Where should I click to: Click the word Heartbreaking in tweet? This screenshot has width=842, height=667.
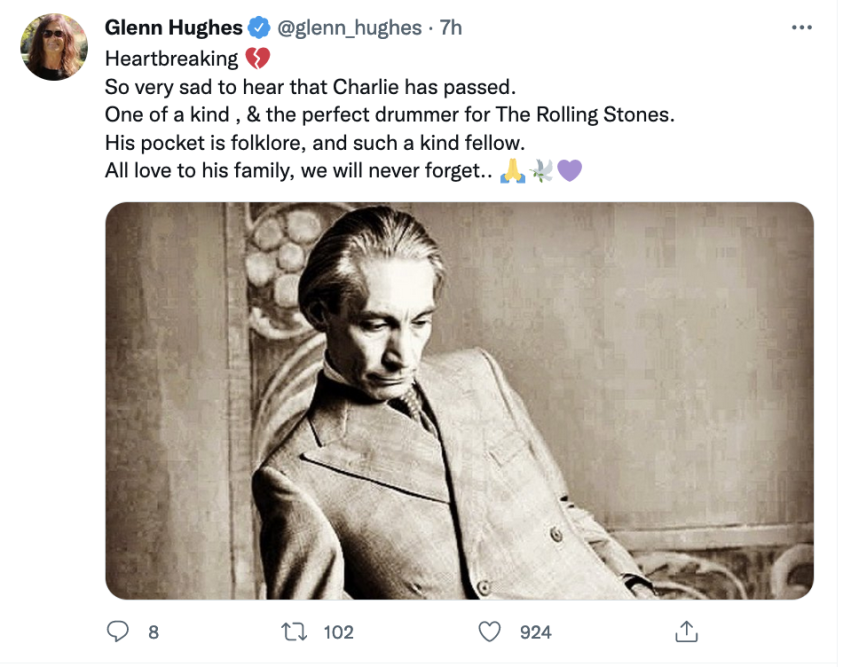(x=171, y=58)
